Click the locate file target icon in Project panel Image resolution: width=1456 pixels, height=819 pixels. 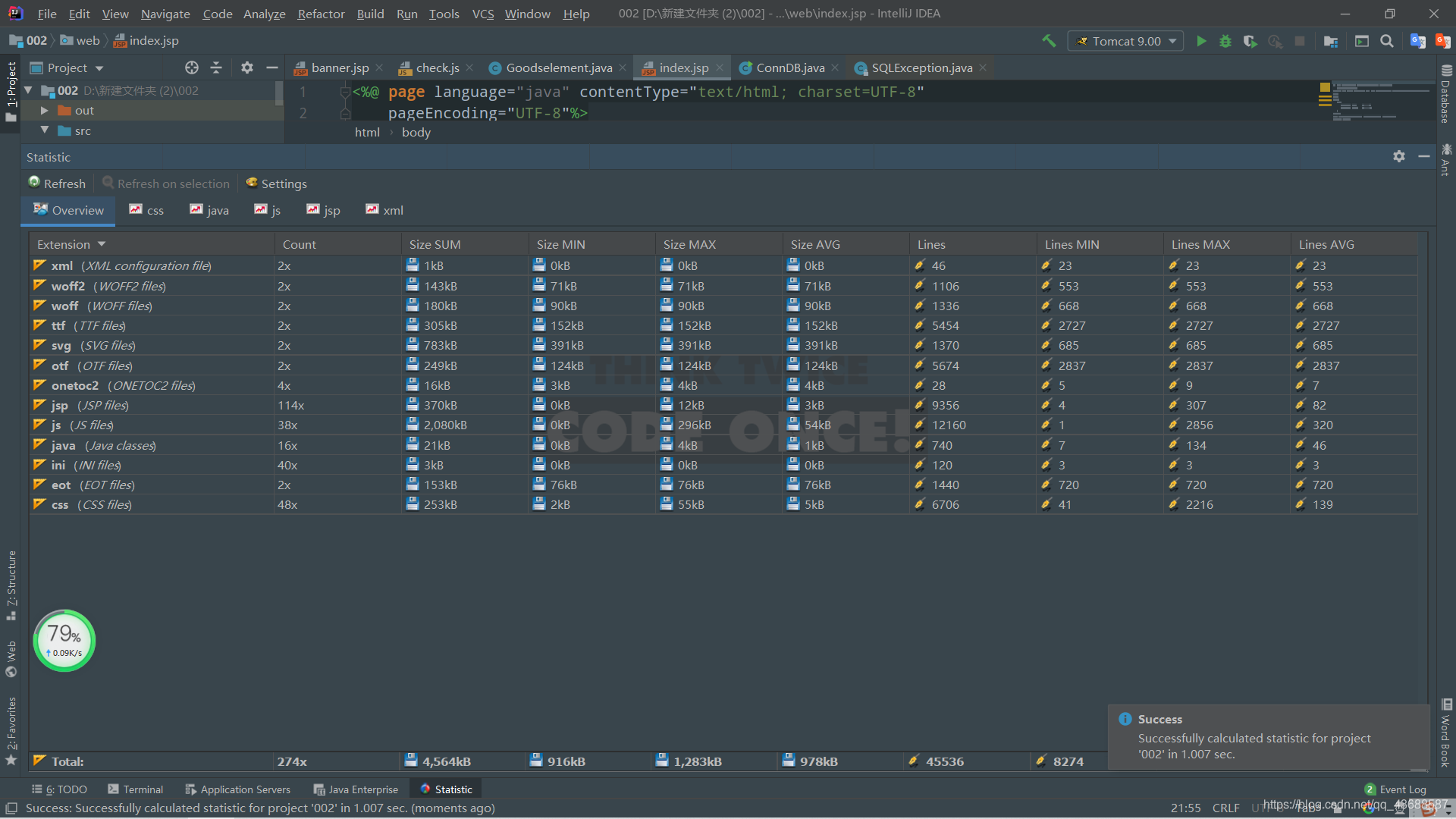tap(192, 67)
